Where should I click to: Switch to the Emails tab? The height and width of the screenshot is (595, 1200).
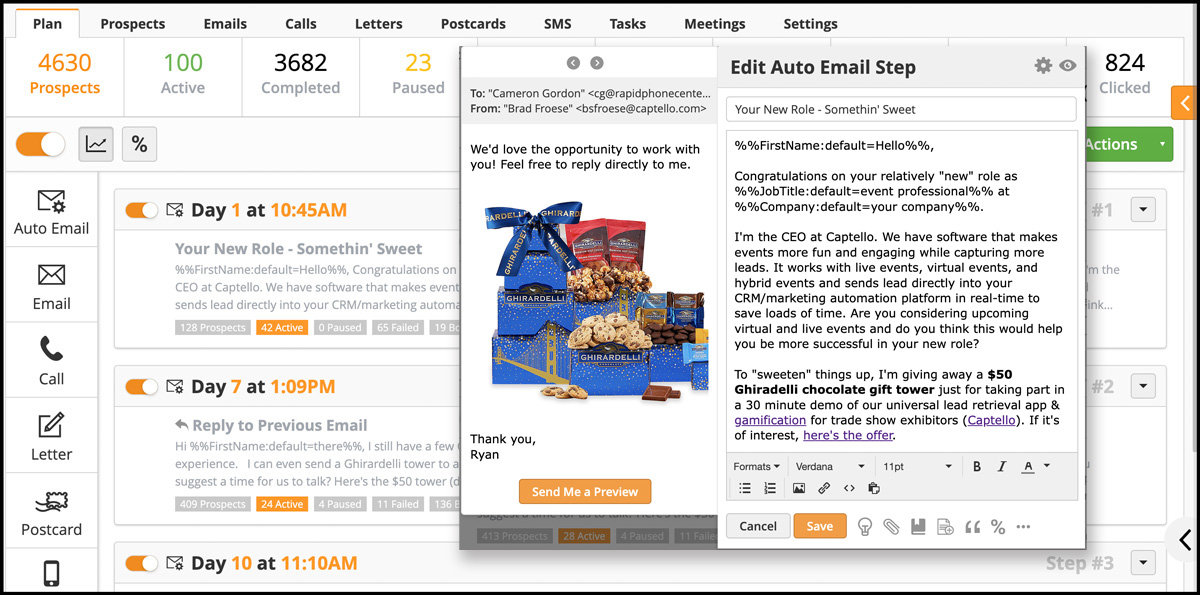click(x=226, y=23)
